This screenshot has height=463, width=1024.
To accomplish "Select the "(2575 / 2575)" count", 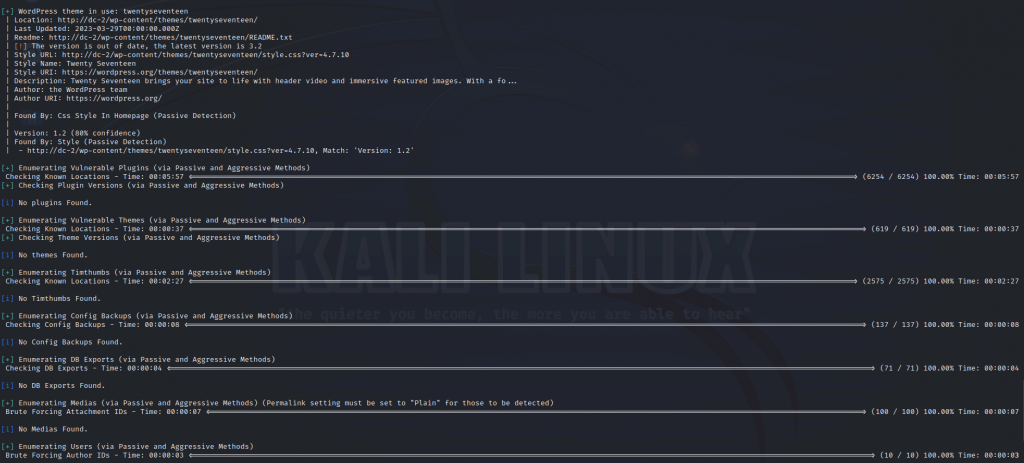I will point(890,281).
